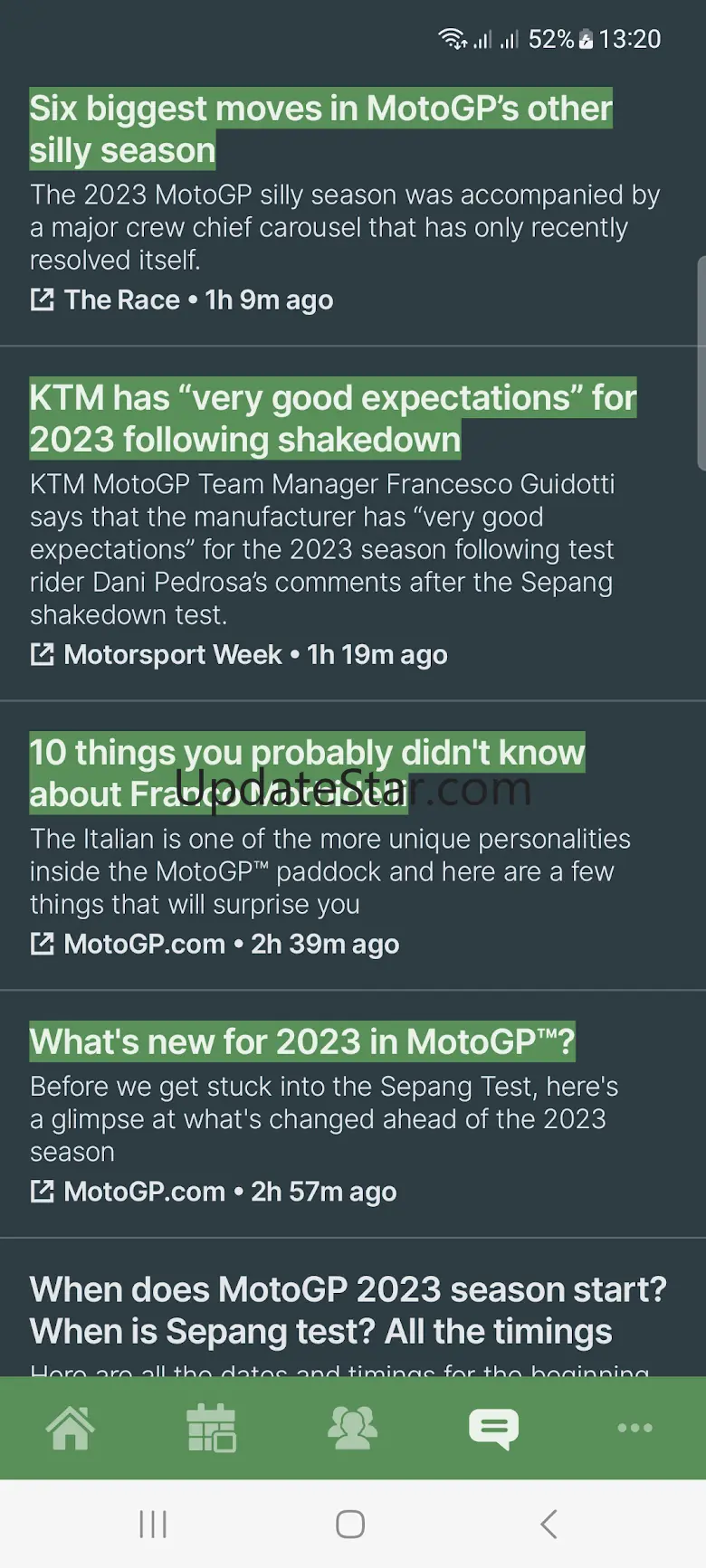Open "Six biggest moves in MotoGP's other silly season"
Image resolution: width=706 pixels, height=1568 pixels.
[320, 129]
